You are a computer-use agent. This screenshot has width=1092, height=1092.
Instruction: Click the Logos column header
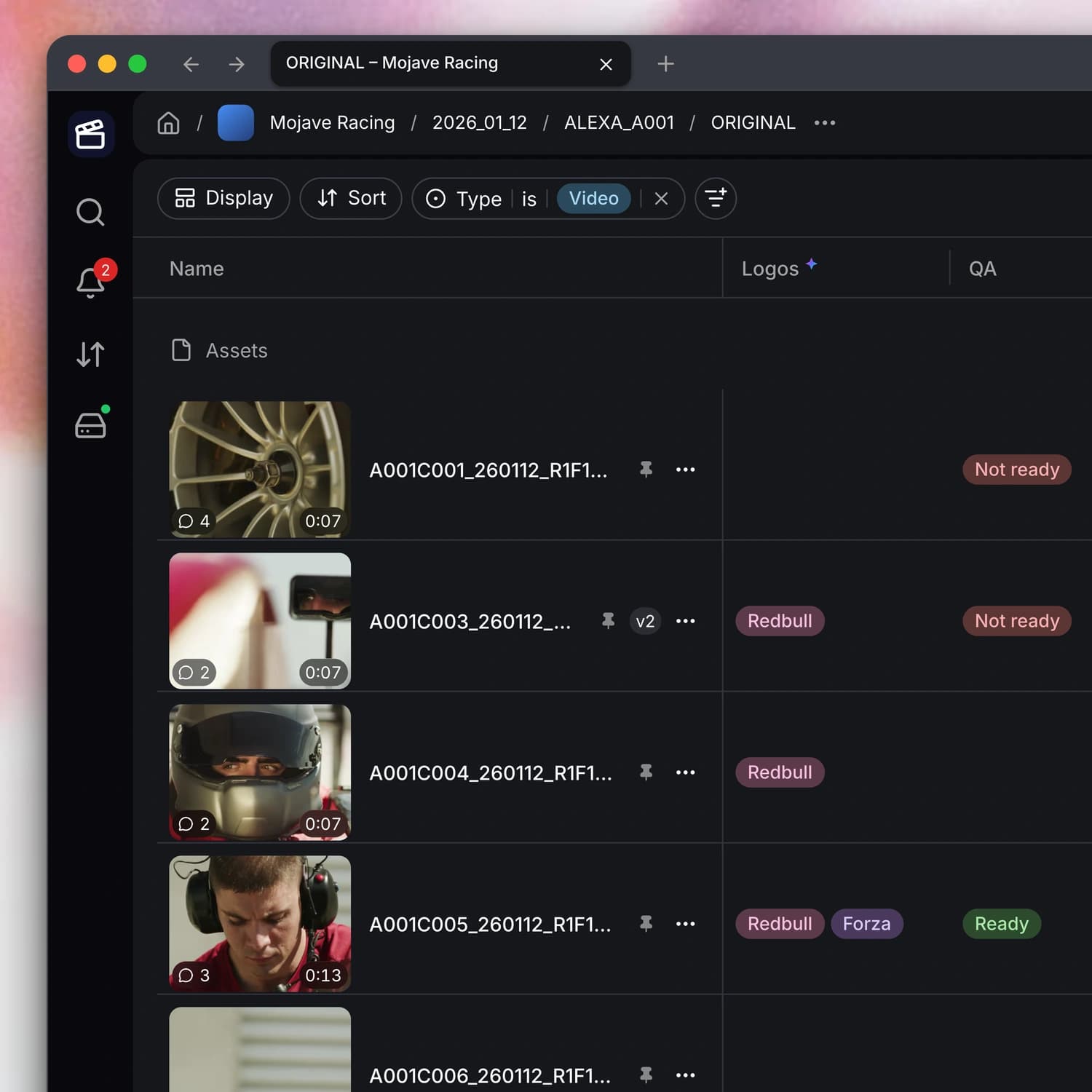pos(770,269)
